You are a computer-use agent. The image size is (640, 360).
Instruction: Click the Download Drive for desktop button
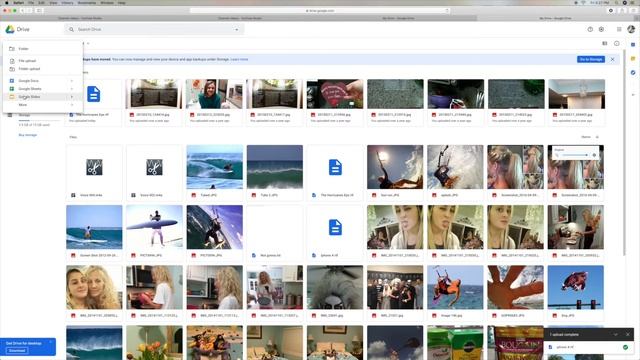(x=17, y=351)
